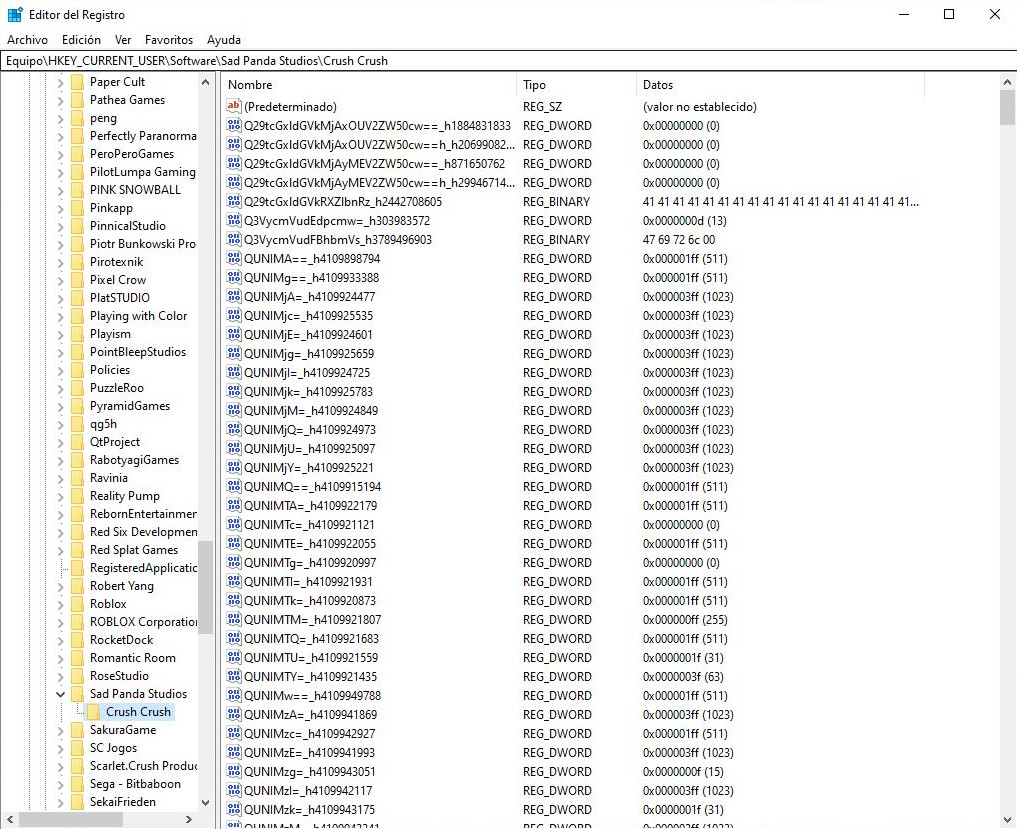Click Registry Editor title bar app icon

(x=14, y=14)
